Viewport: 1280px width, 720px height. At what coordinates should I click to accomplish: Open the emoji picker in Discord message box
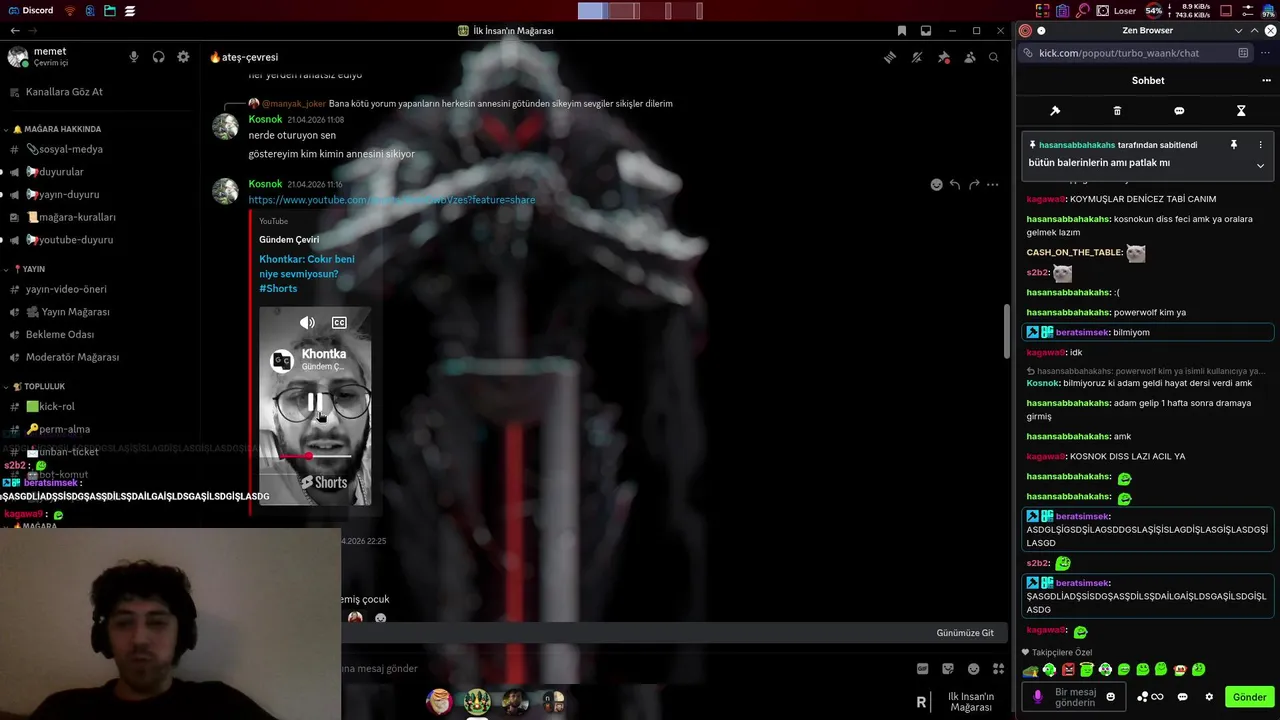pyautogui.click(x=973, y=669)
